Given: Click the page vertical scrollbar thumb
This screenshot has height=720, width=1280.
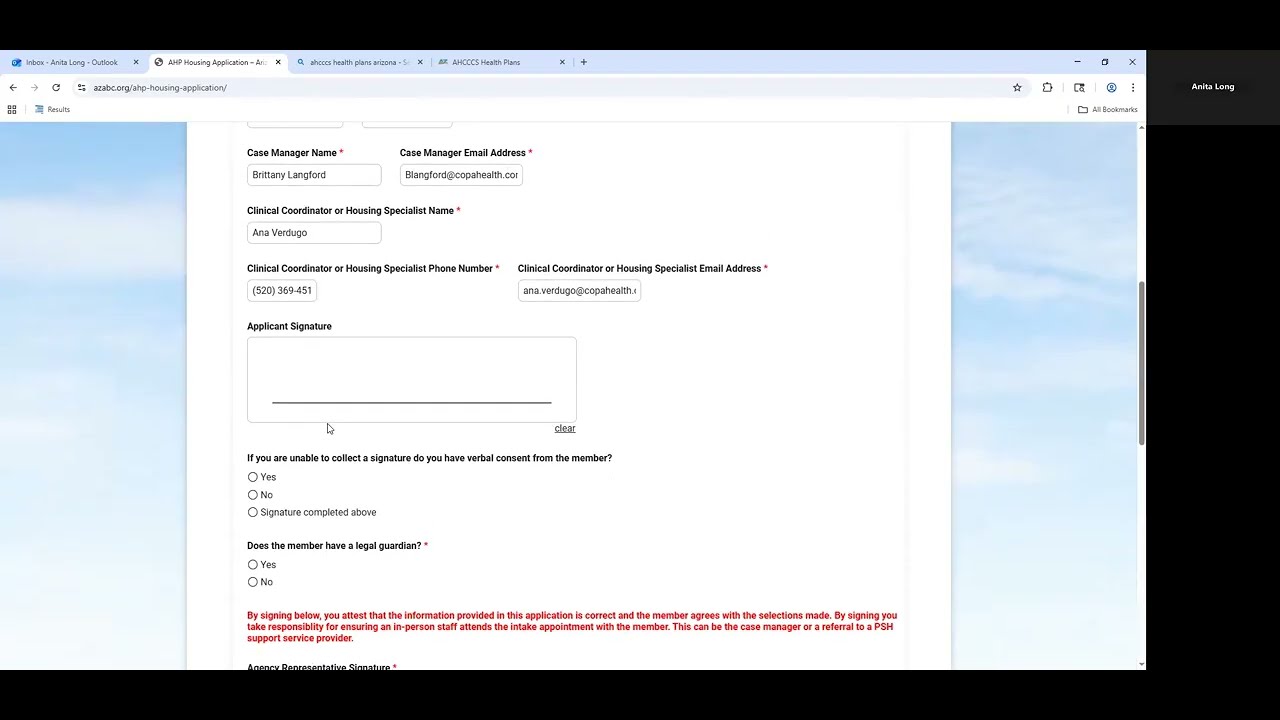Looking at the screenshot, I should coord(1141,363).
